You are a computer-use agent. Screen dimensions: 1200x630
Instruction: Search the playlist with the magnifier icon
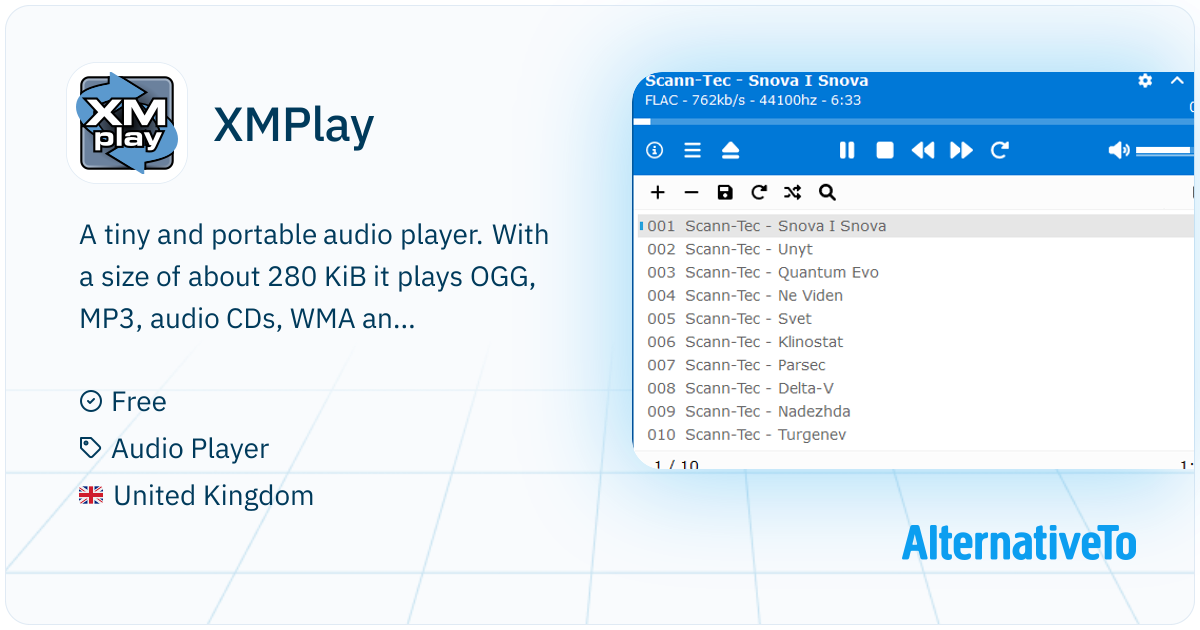[827, 192]
